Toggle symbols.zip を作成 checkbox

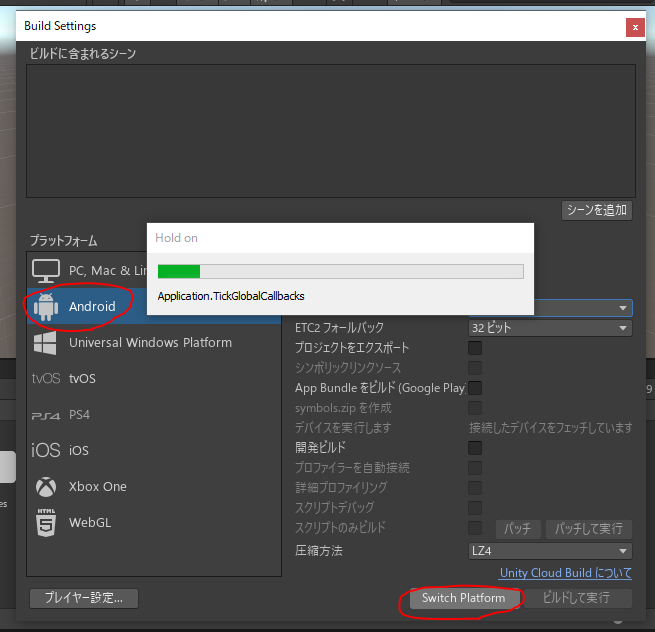pyautogui.click(x=475, y=408)
